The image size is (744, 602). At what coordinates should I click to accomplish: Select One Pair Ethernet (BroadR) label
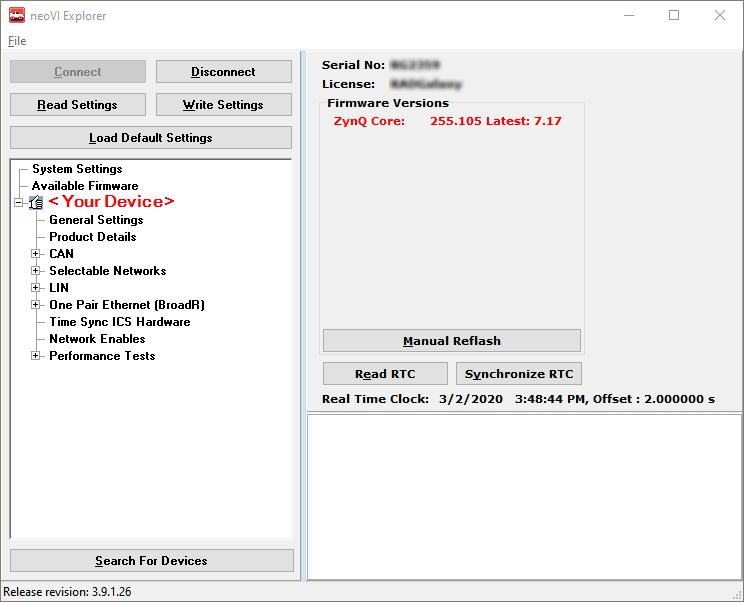point(127,305)
